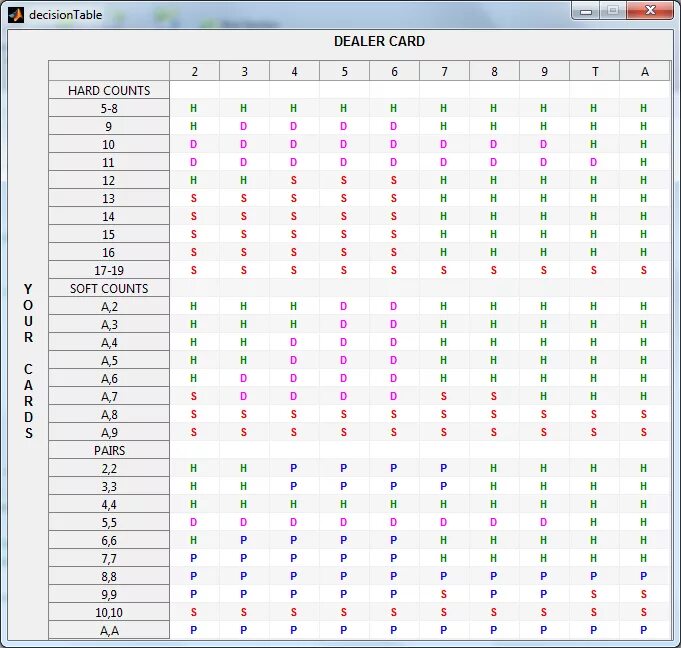This screenshot has width=681, height=648.
Task: Select the dealer card column header 6
Action: pyautogui.click(x=394, y=71)
